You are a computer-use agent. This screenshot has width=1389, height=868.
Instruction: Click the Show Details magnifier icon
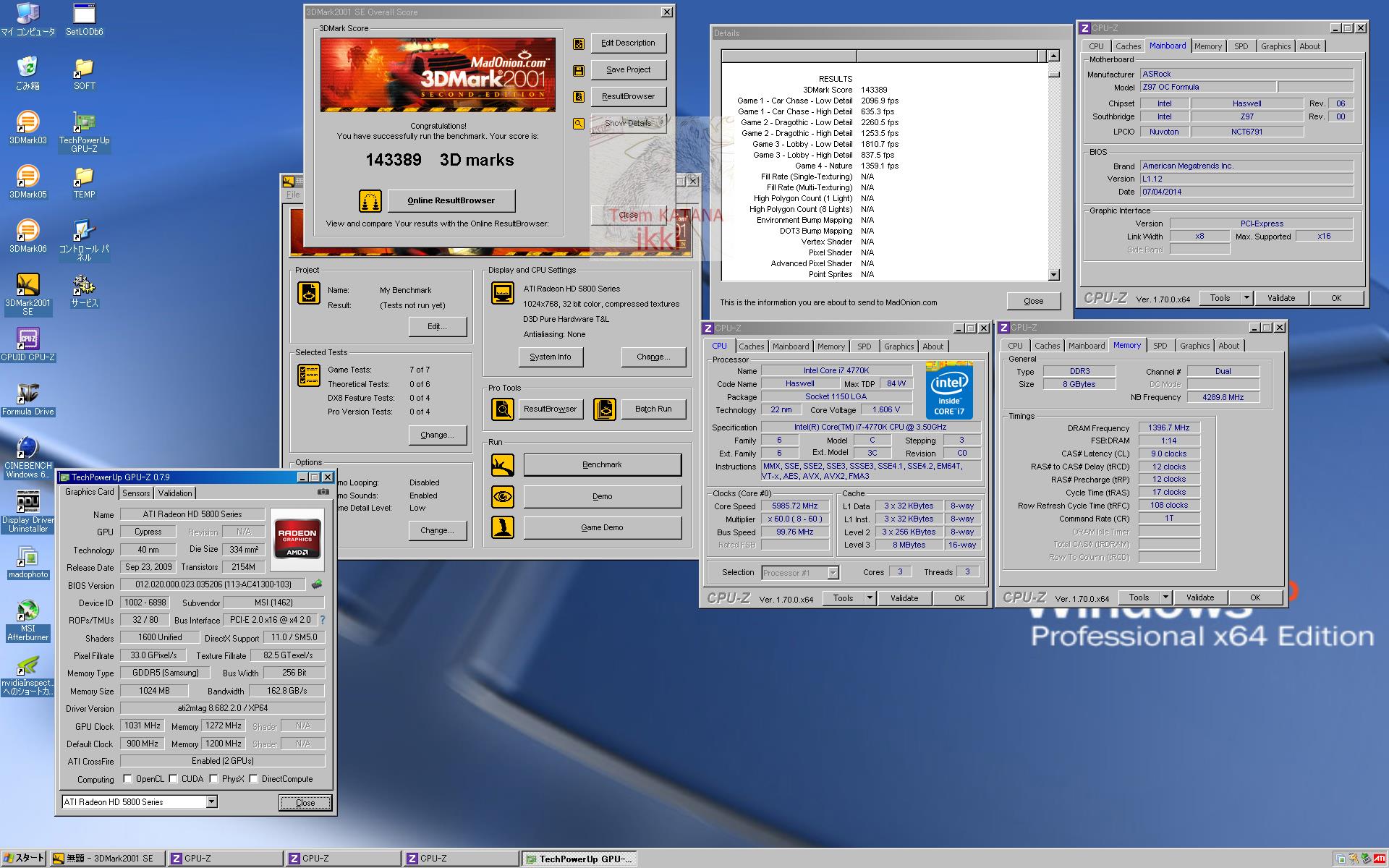point(578,124)
